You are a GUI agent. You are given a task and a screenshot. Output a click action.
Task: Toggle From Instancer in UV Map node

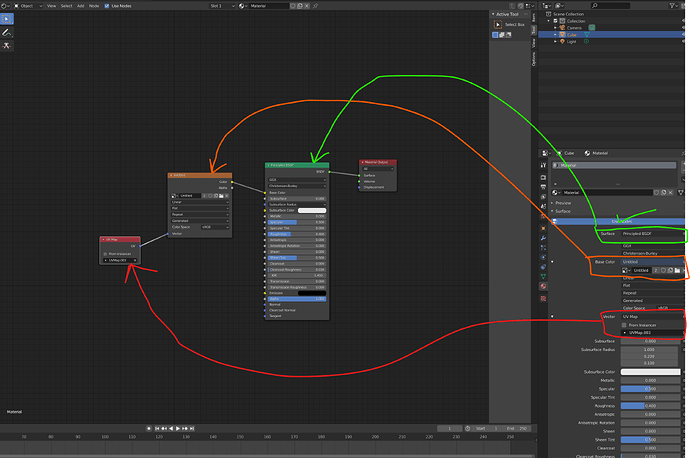tap(105, 254)
